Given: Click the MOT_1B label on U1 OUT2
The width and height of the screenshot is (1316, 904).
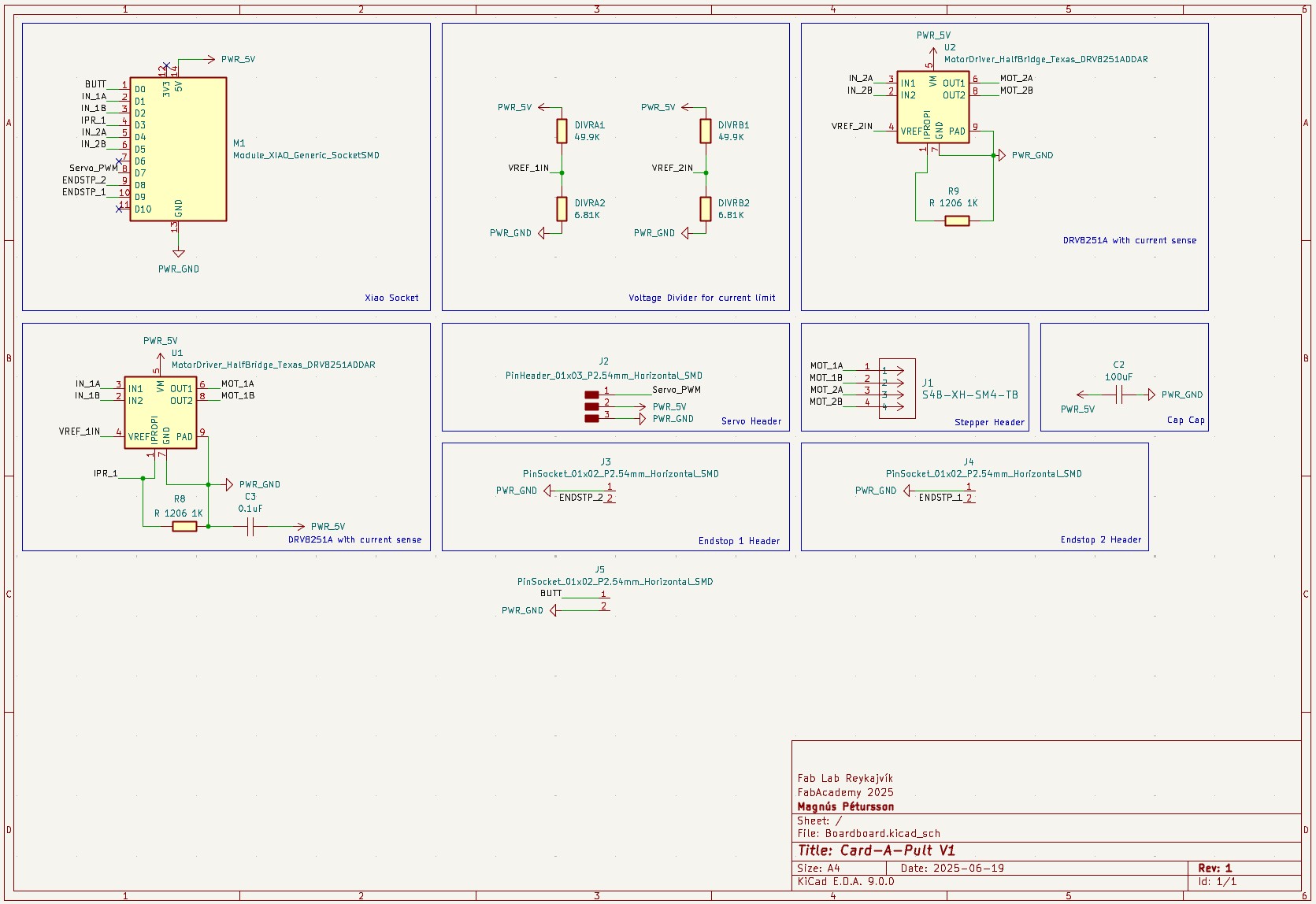Looking at the screenshot, I should [x=238, y=395].
